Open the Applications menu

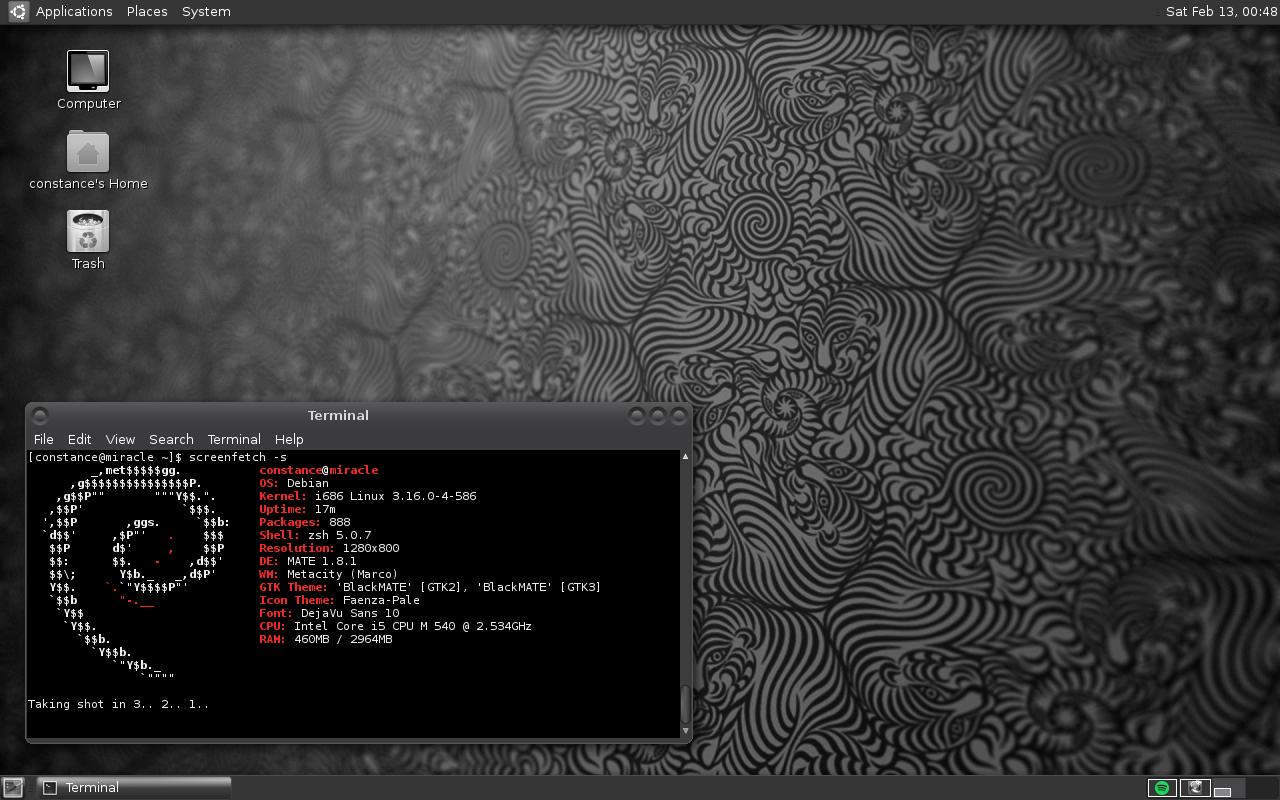coord(73,12)
